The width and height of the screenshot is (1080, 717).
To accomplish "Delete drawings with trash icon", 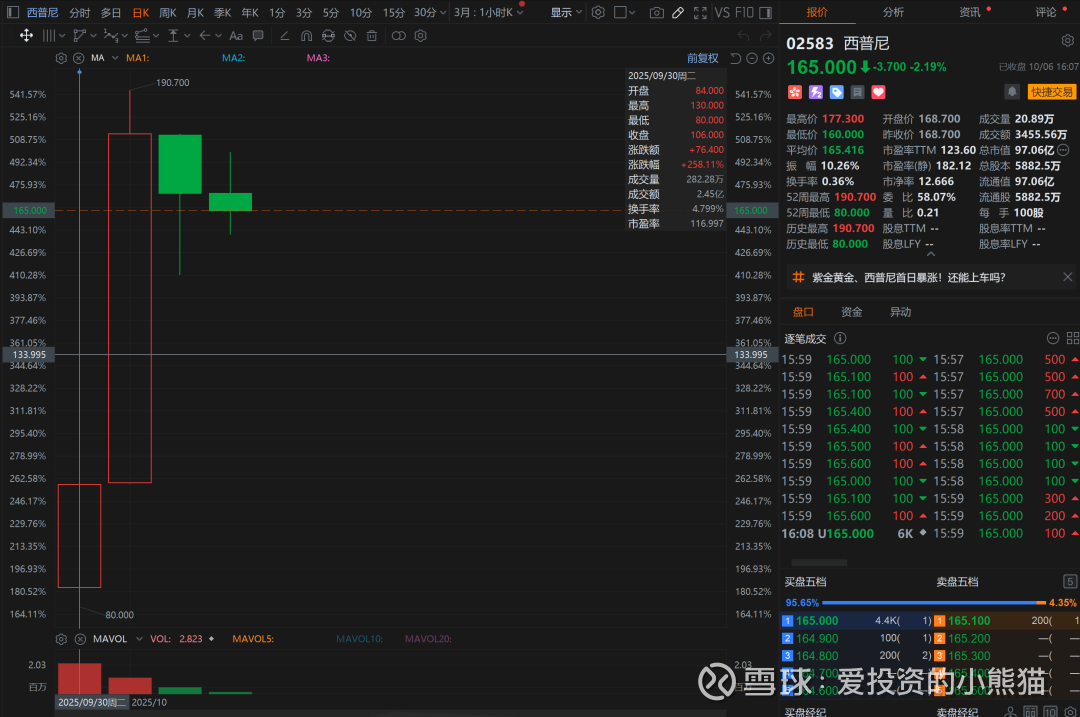I will [x=372, y=36].
